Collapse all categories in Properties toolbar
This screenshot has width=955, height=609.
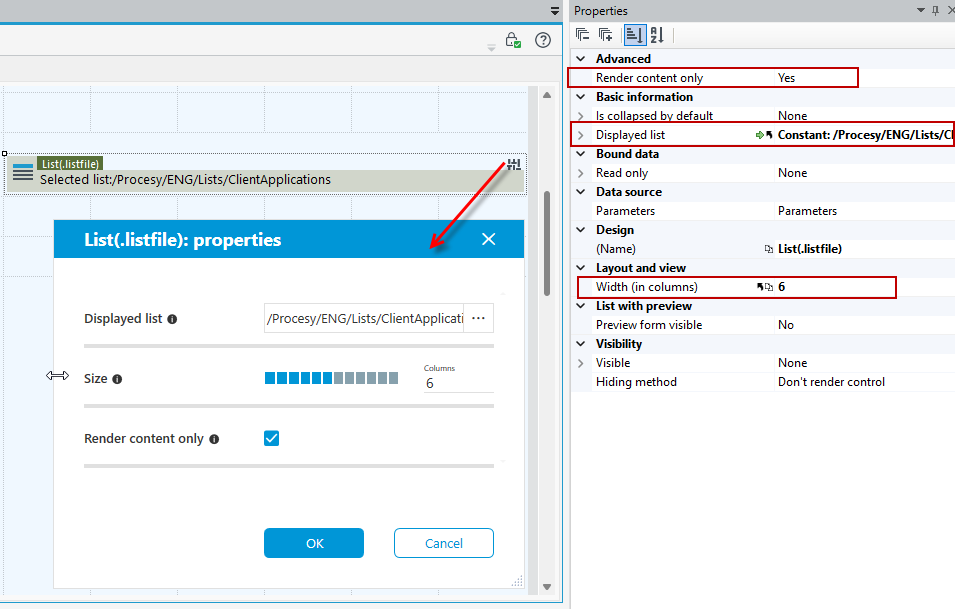(x=582, y=35)
